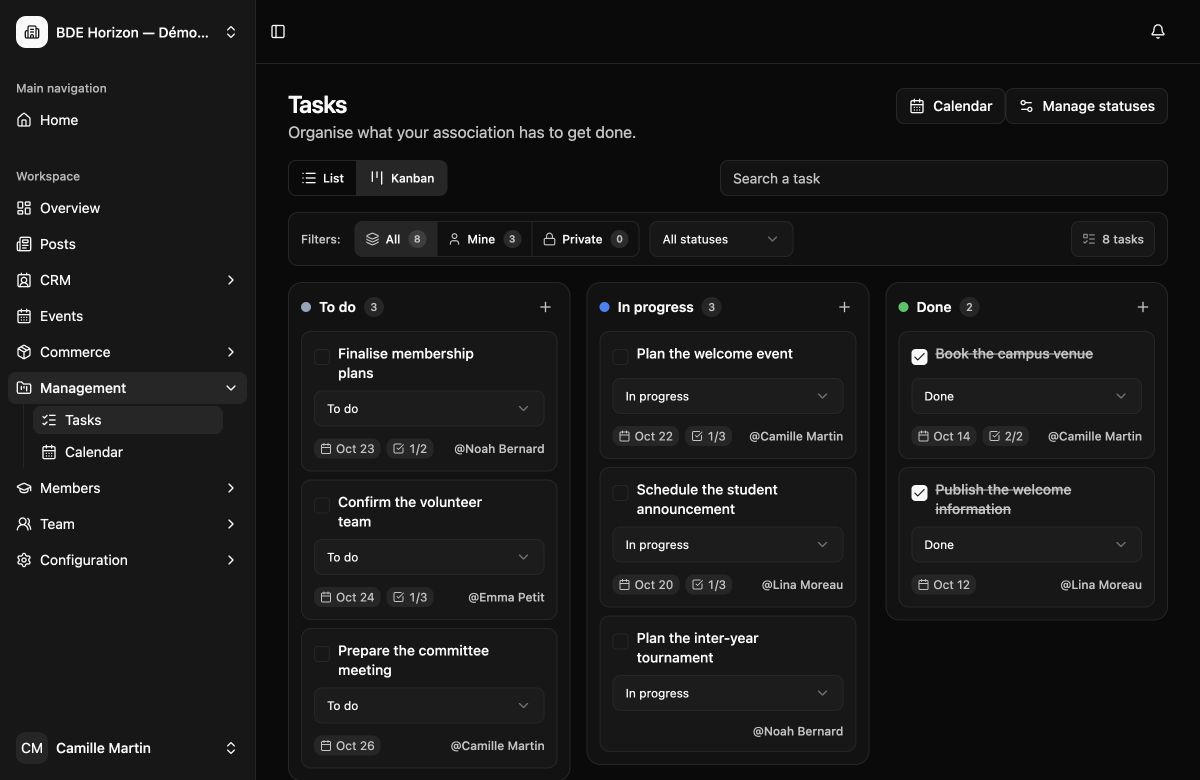Add a task in Done column
The image size is (1200, 780).
tap(1143, 307)
